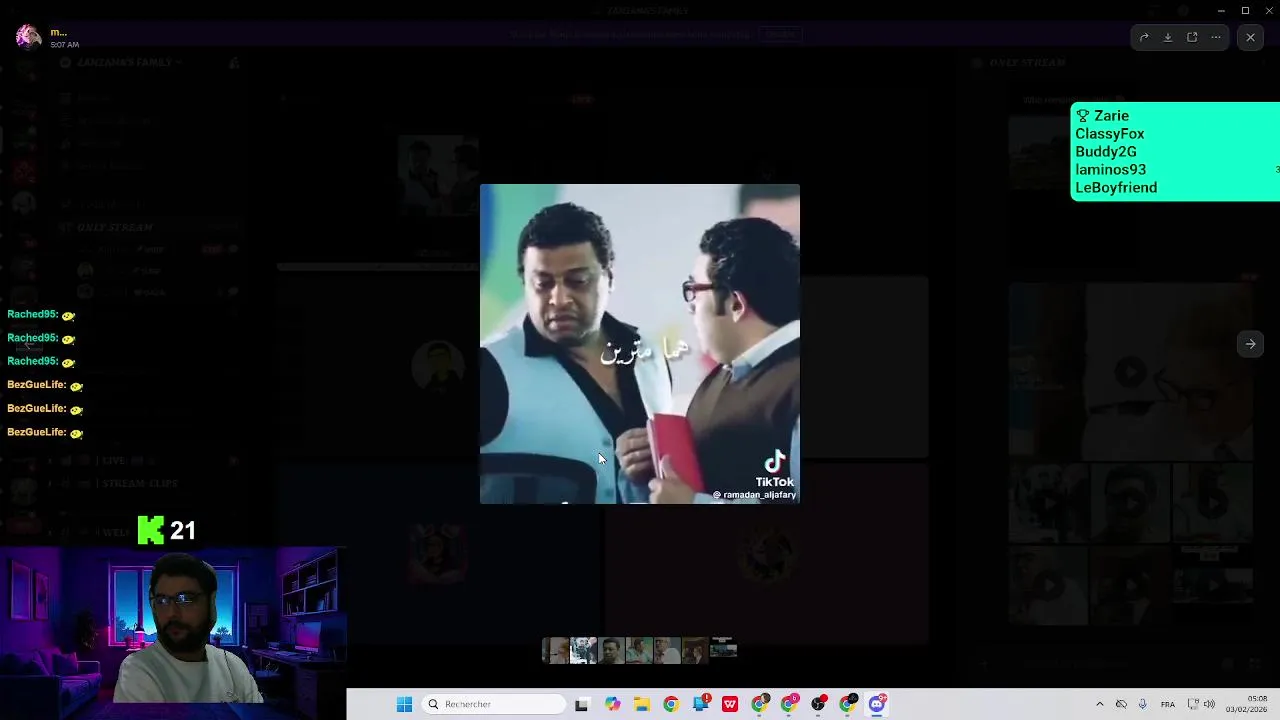This screenshot has height=720, width=1280.
Task: Select the first thumbnail in the image strip
Action: [555, 651]
